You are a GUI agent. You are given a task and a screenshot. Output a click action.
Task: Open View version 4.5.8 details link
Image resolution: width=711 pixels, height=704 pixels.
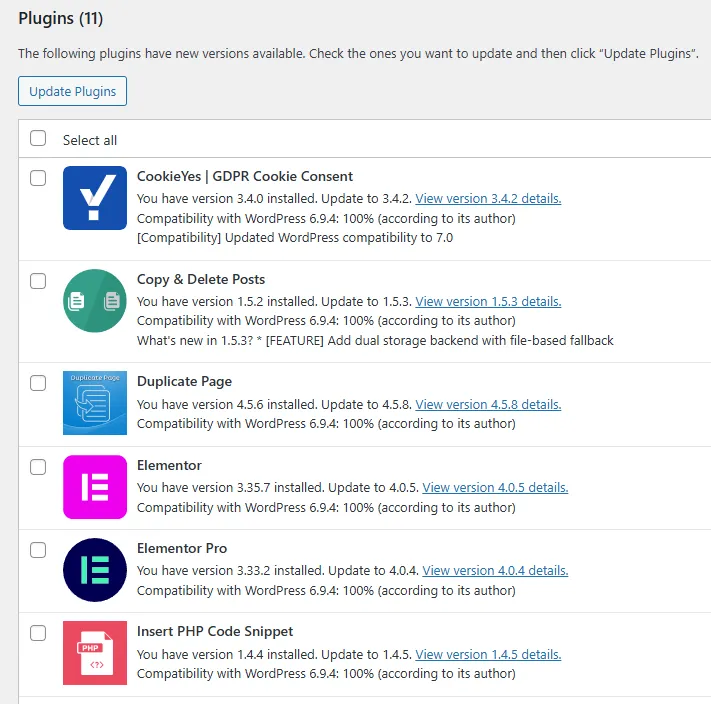[x=488, y=404]
